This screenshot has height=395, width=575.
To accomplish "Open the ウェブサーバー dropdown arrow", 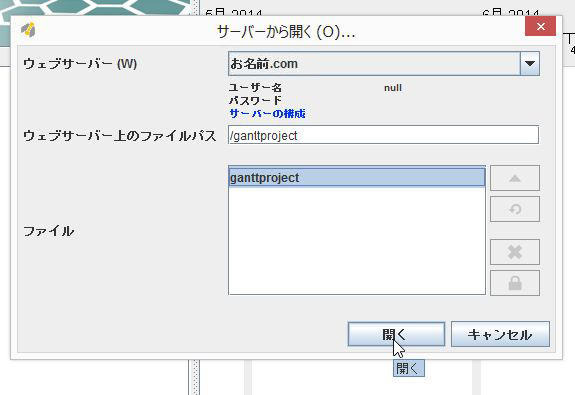I will click(x=530, y=64).
